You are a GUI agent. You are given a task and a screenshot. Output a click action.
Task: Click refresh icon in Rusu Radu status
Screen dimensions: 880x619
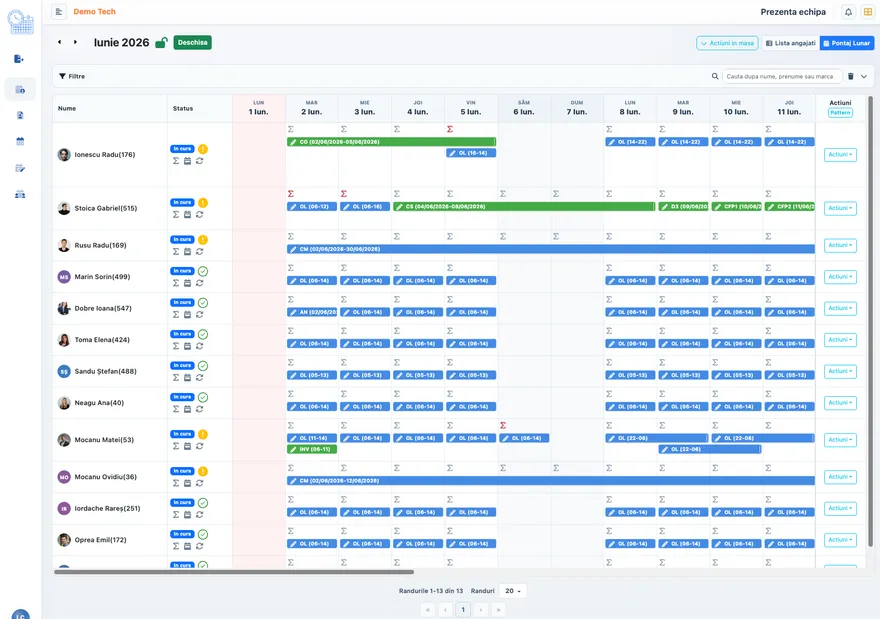coord(199,251)
